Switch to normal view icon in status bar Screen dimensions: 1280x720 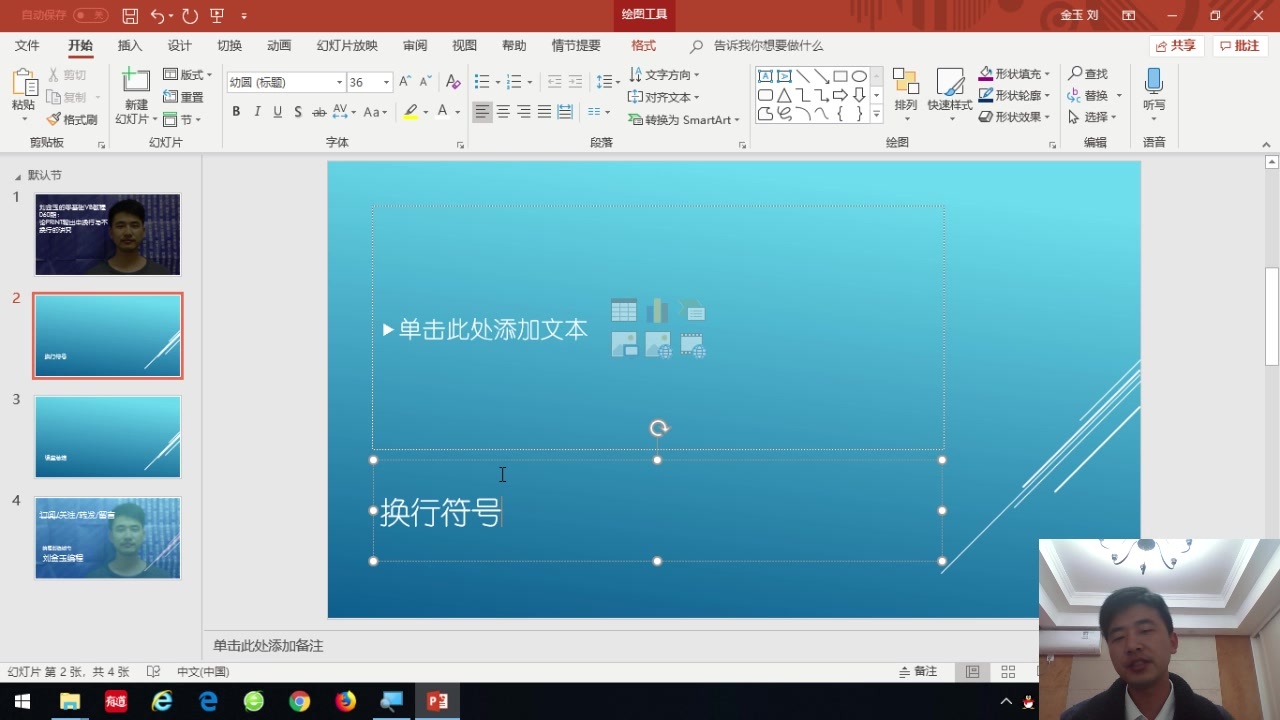972,672
